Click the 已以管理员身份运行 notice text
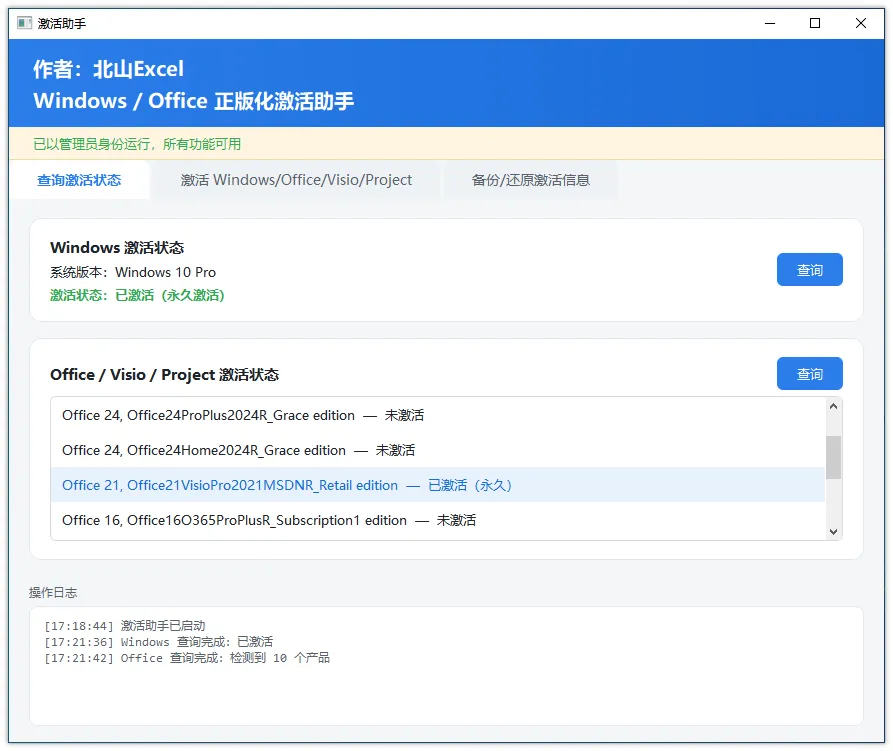Screen dimensions: 893x751 click(137, 144)
